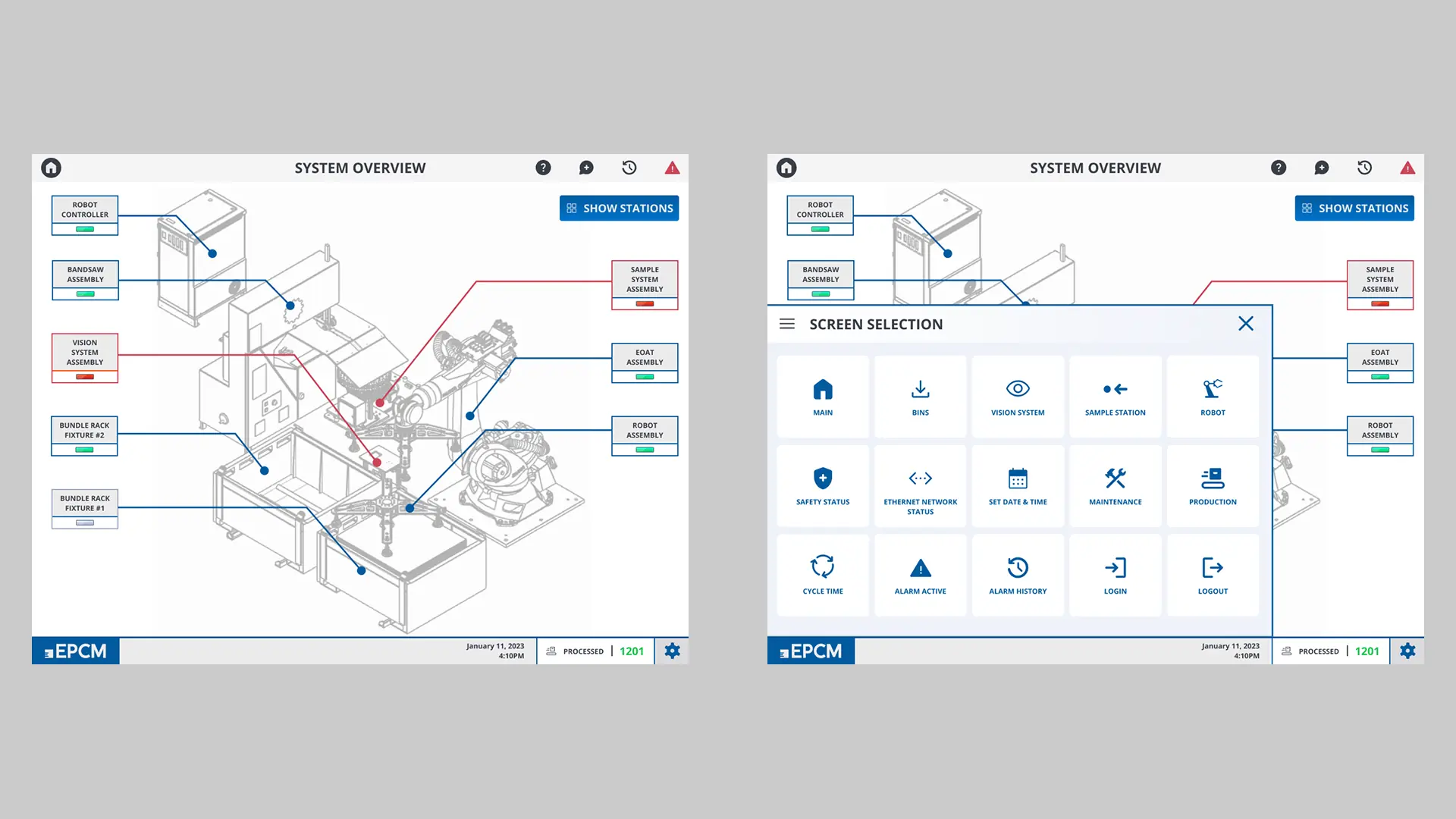Open the Alarm Active tile
This screenshot has height=819, width=1456.
tap(920, 575)
